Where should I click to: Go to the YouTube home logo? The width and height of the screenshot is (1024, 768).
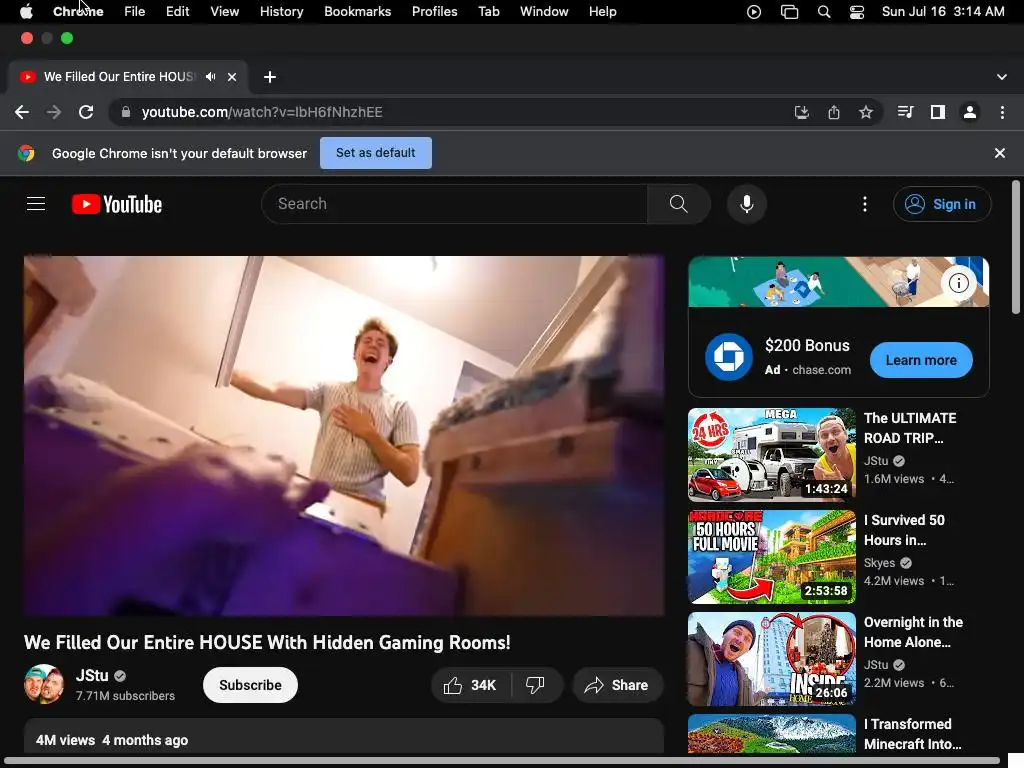[117, 204]
